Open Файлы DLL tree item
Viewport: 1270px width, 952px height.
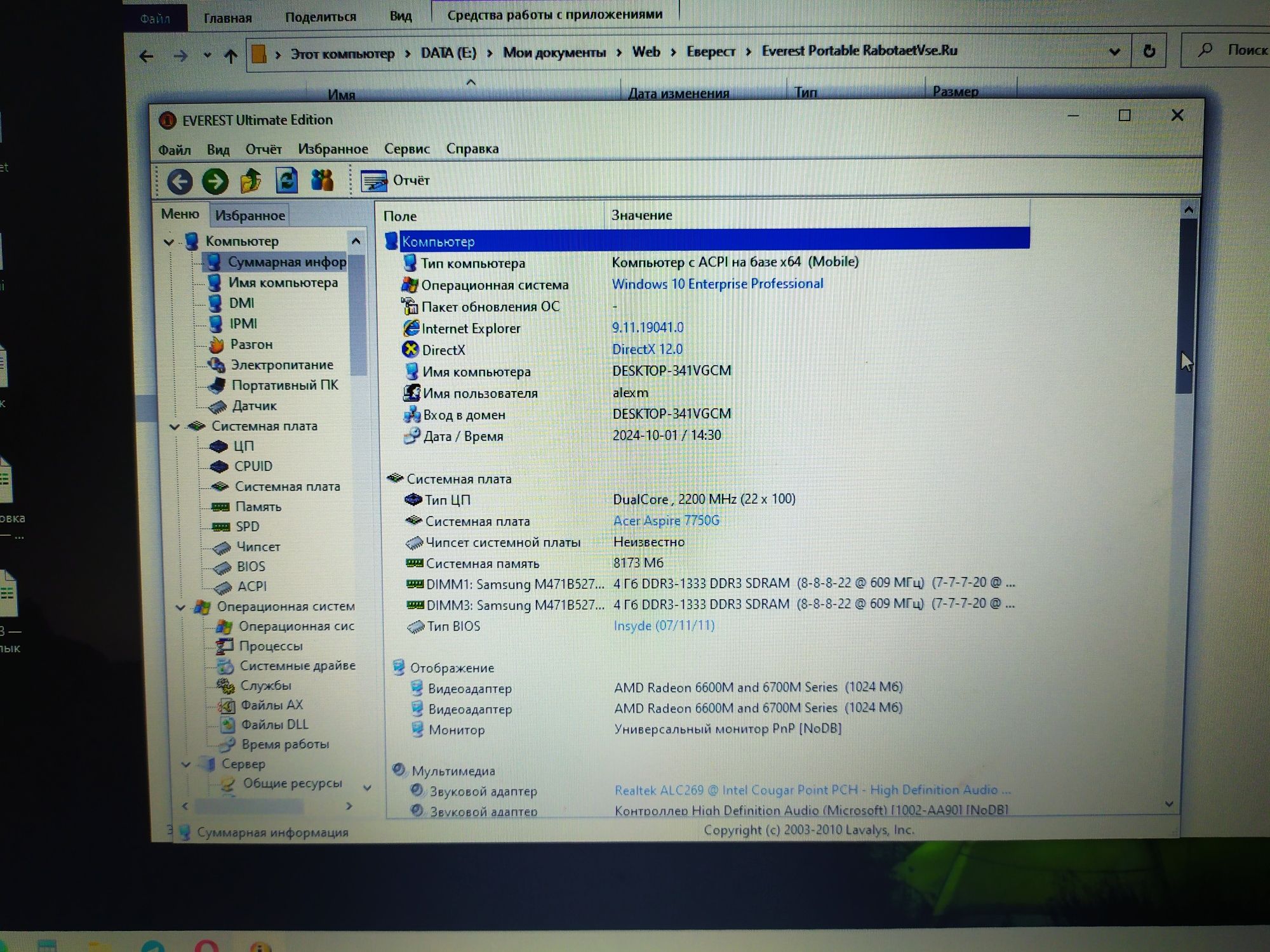coord(274,725)
